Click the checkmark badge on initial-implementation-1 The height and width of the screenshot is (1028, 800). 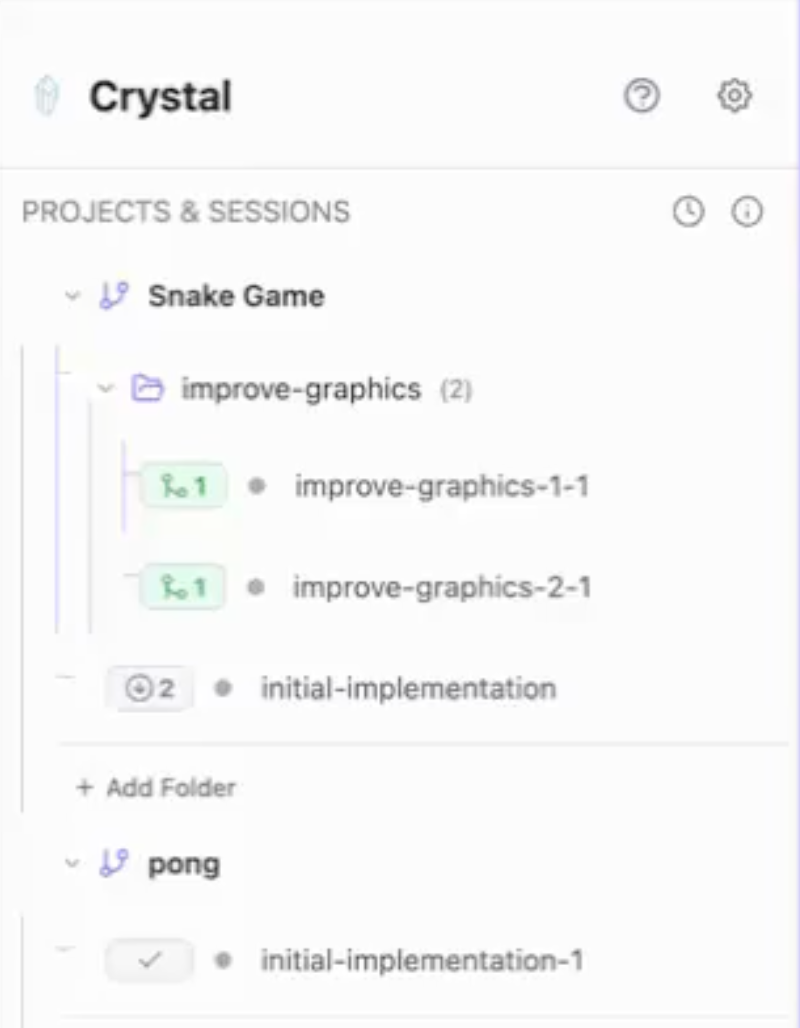point(150,961)
